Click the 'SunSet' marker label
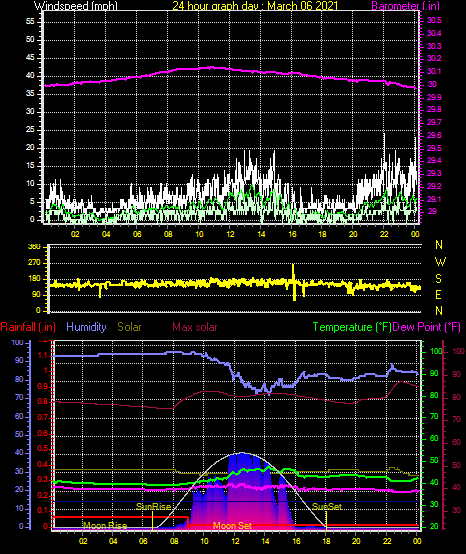The width and height of the screenshot is (466, 554). pos(327,507)
